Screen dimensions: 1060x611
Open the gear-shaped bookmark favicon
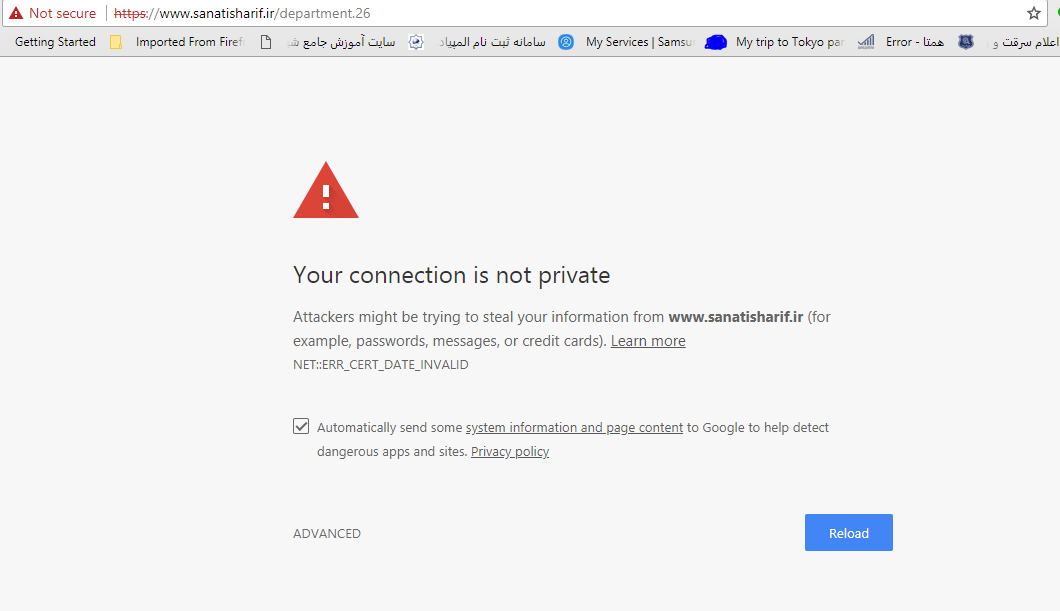click(416, 42)
